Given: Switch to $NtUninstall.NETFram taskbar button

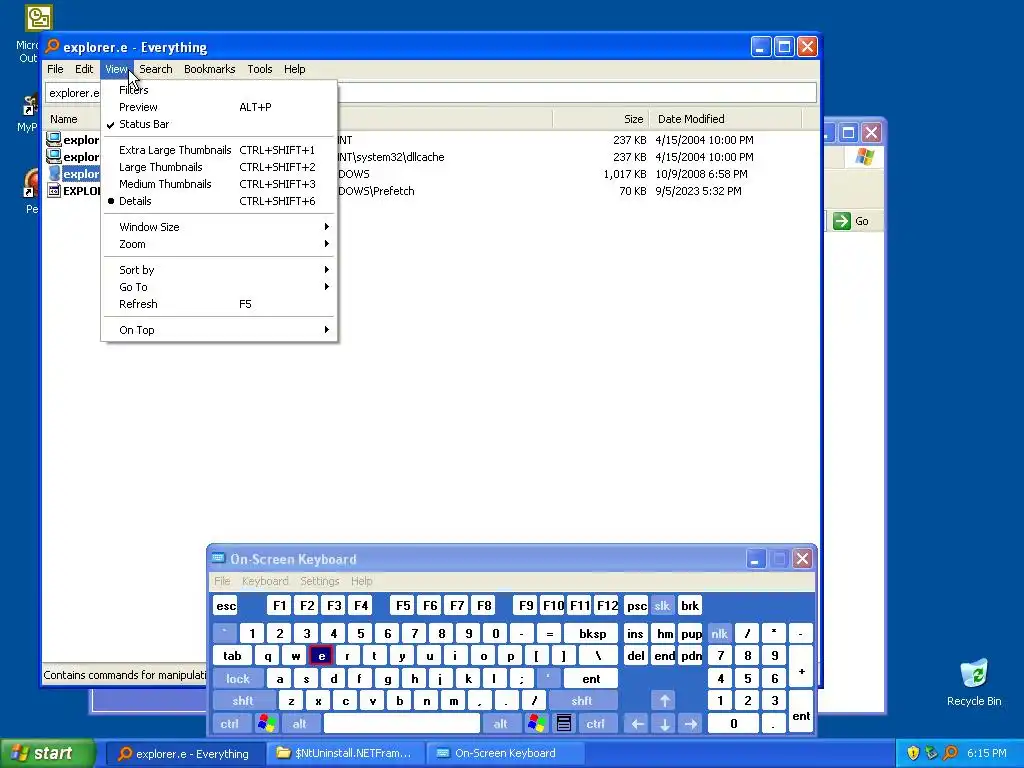Looking at the screenshot, I should [x=344, y=754].
